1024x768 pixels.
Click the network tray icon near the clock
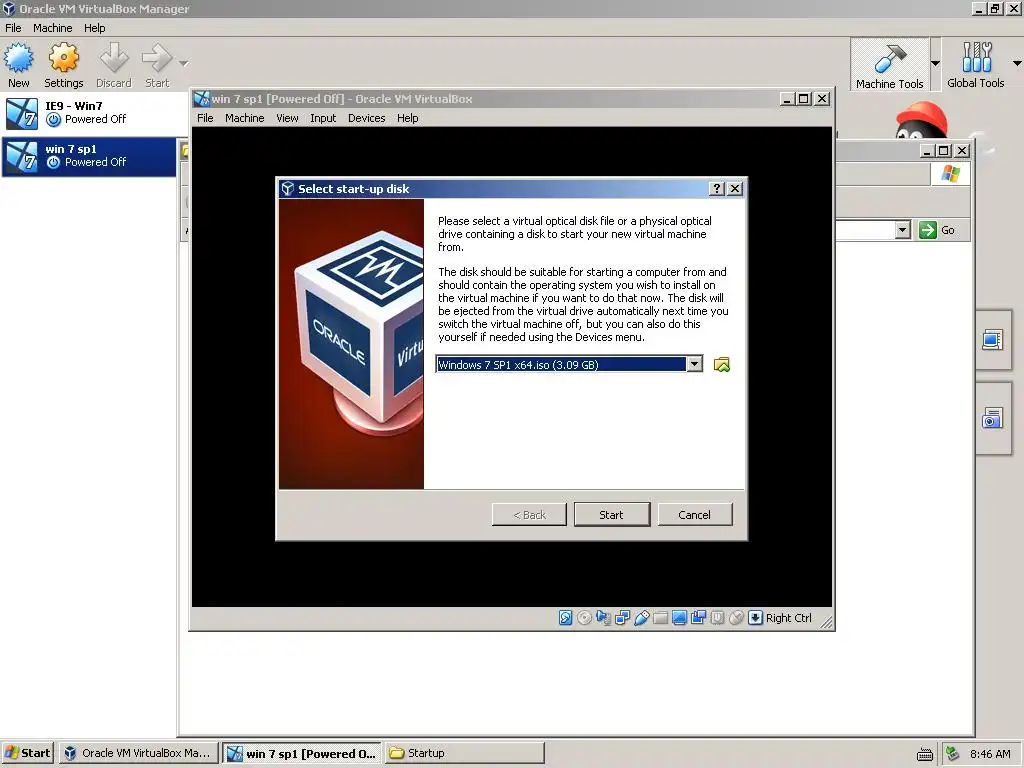(953, 754)
